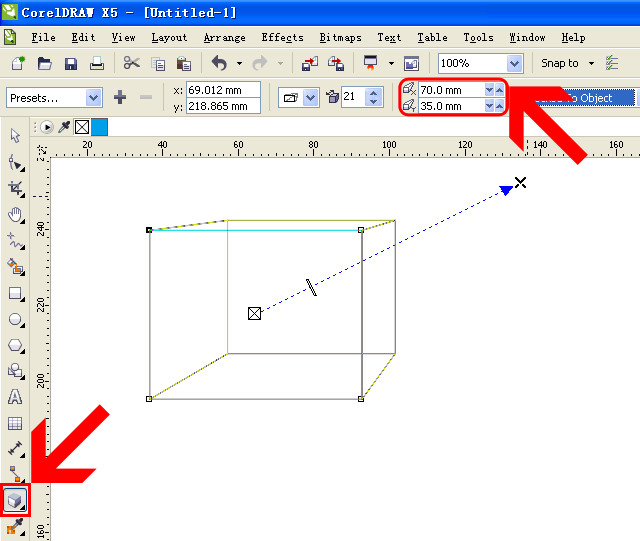Expand the Undo history dropdown arrow
Image resolution: width=640 pixels, height=541 pixels.
tap(240, 63)
